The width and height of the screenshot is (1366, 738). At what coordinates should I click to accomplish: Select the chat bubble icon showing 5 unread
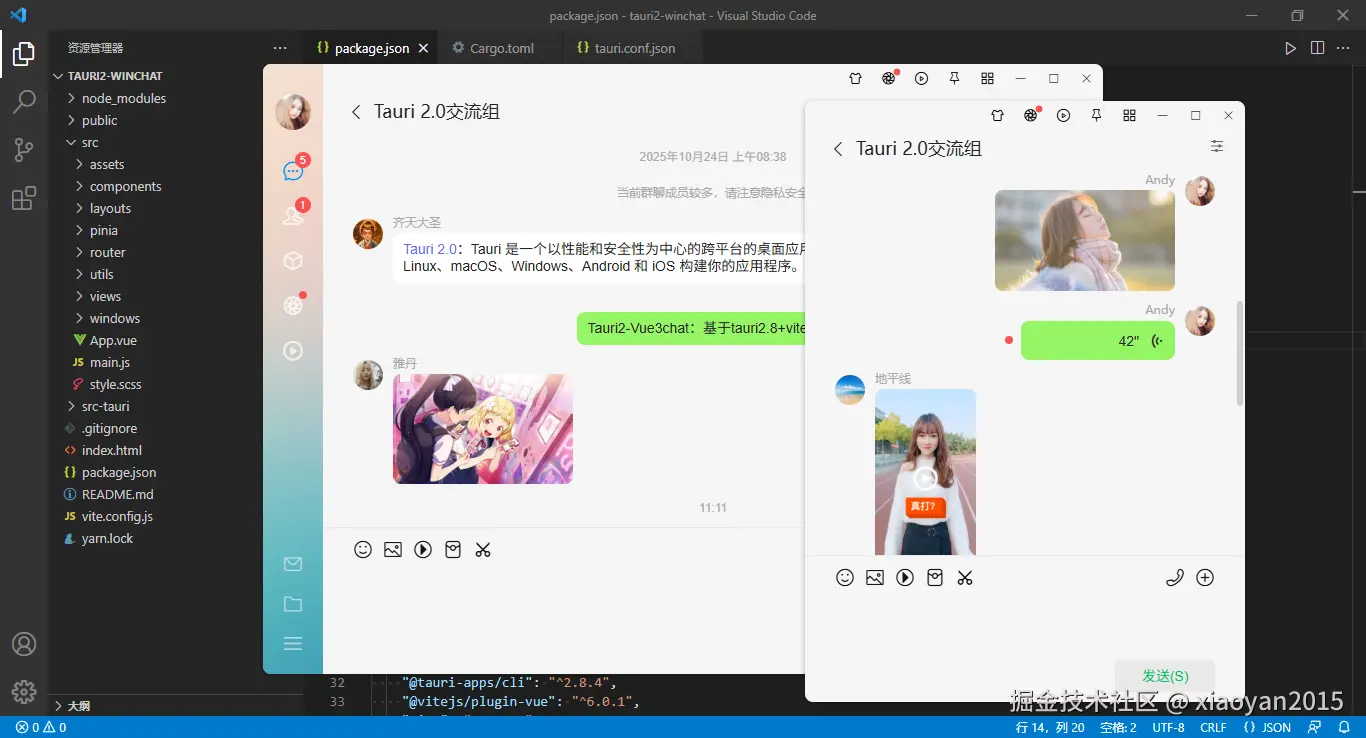pyautogui.click(x=292, y=170)
